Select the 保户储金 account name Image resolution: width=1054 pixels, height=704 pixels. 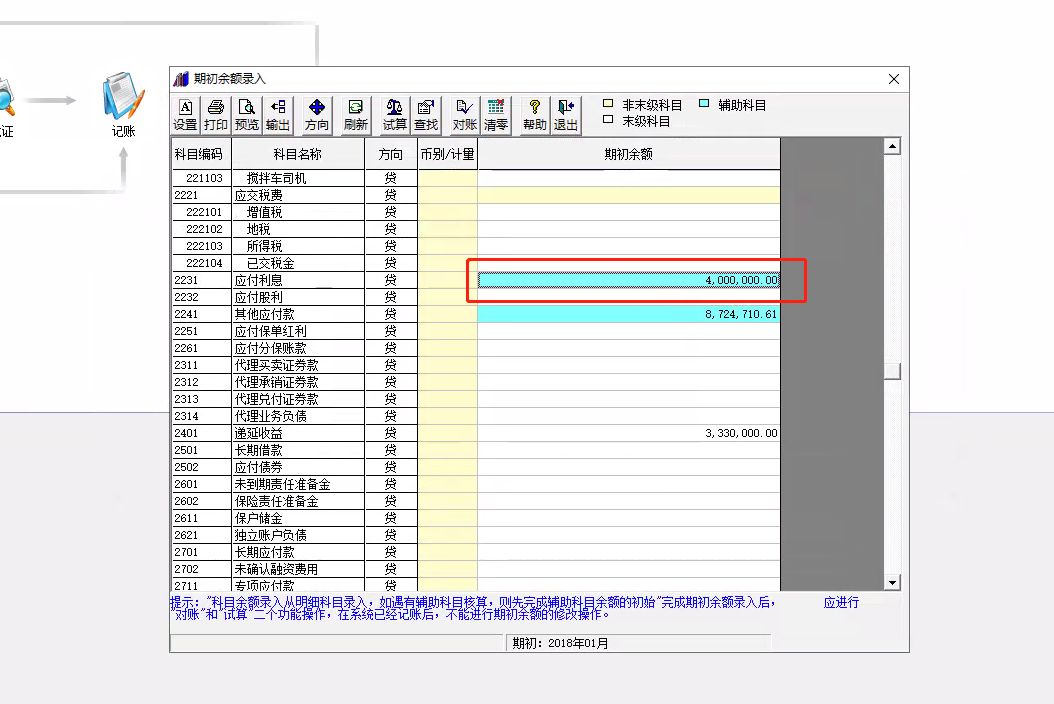pyautogui.click(x=258, y=518)
